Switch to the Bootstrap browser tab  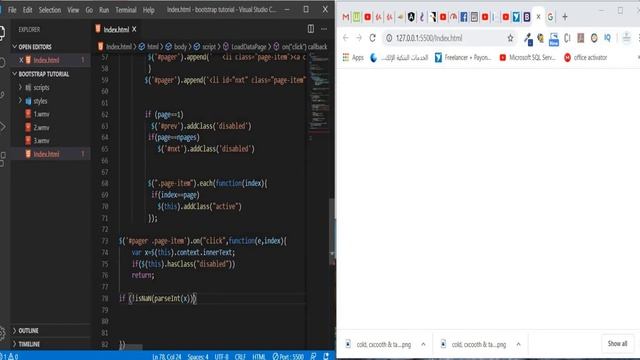point(527,17)
